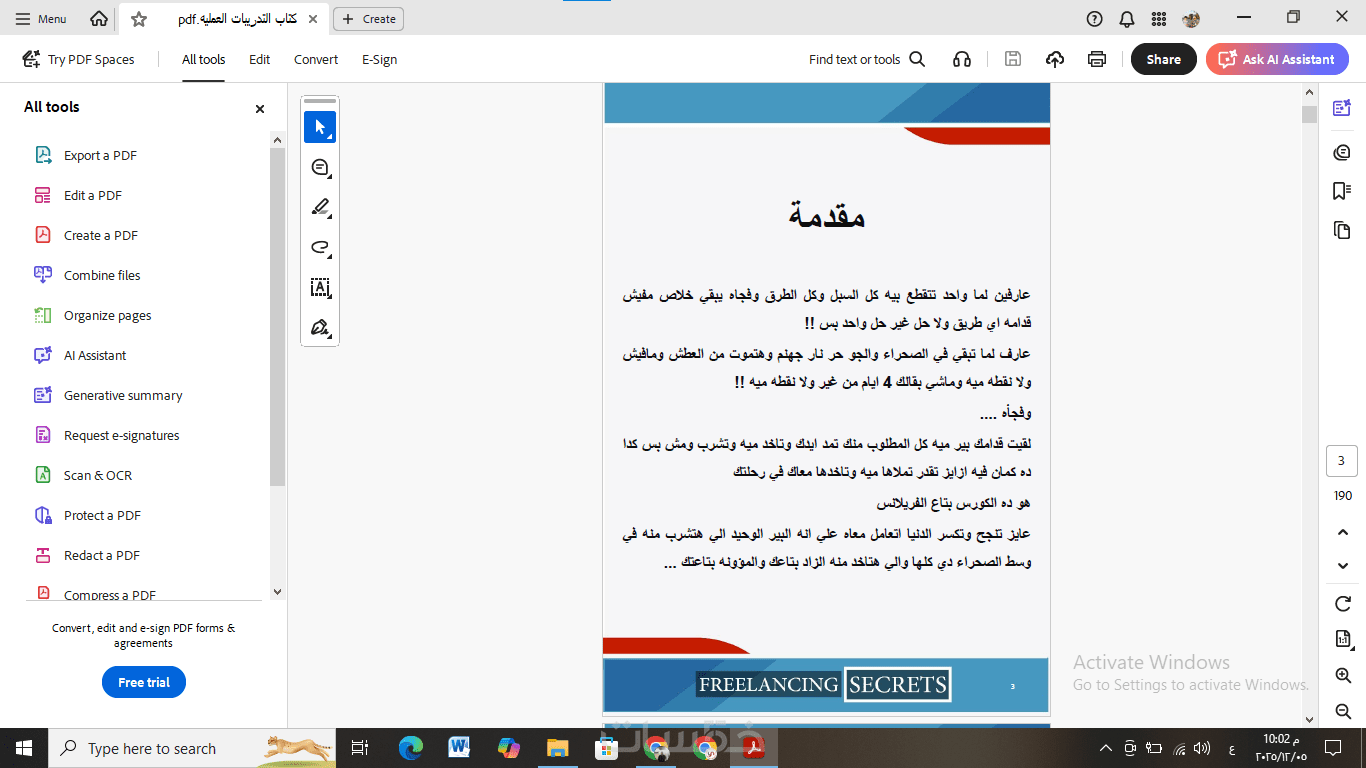
Task: Open the profile avatar menu
Action: tap(1191, 18)
